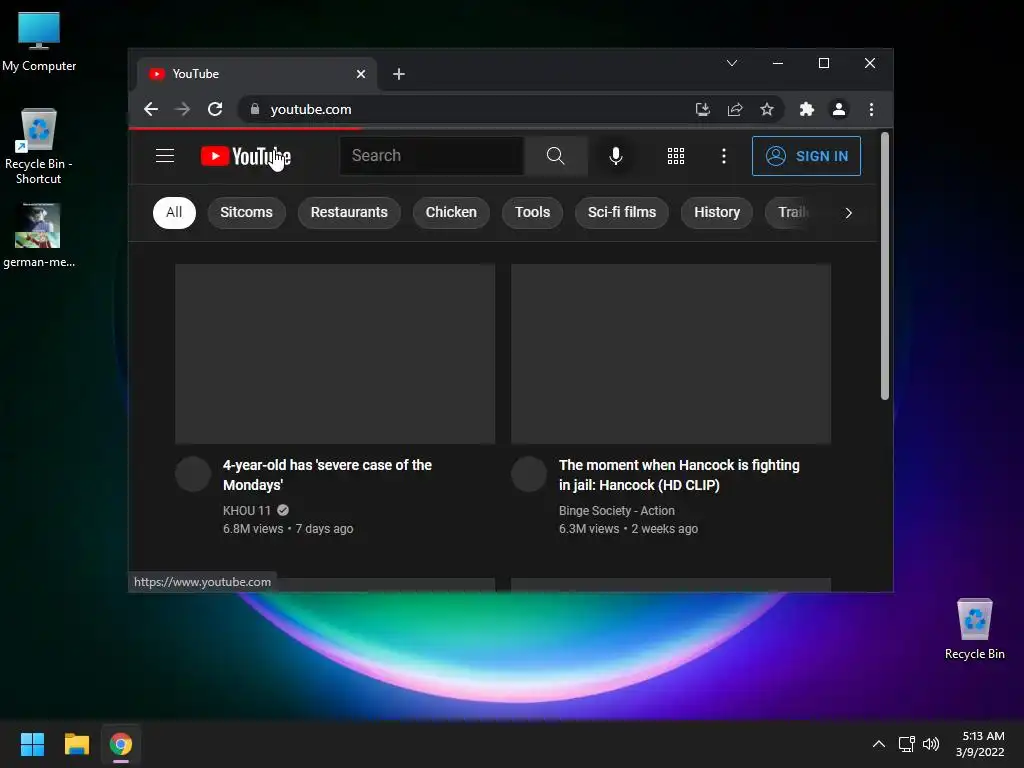Go back in Chrome
This screenshot has width=1024, height=768.
tap(151, 109)
